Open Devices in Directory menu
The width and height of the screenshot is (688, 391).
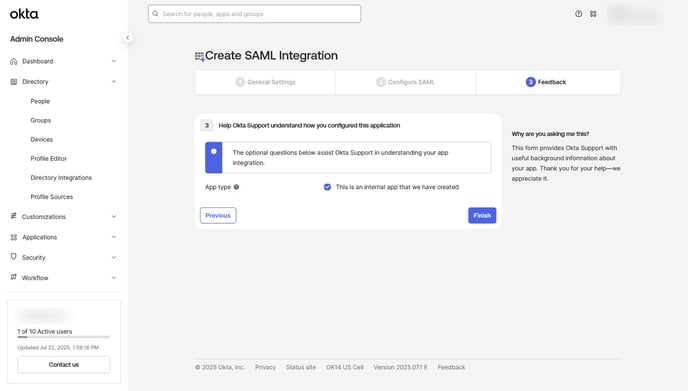coord(42,140)
